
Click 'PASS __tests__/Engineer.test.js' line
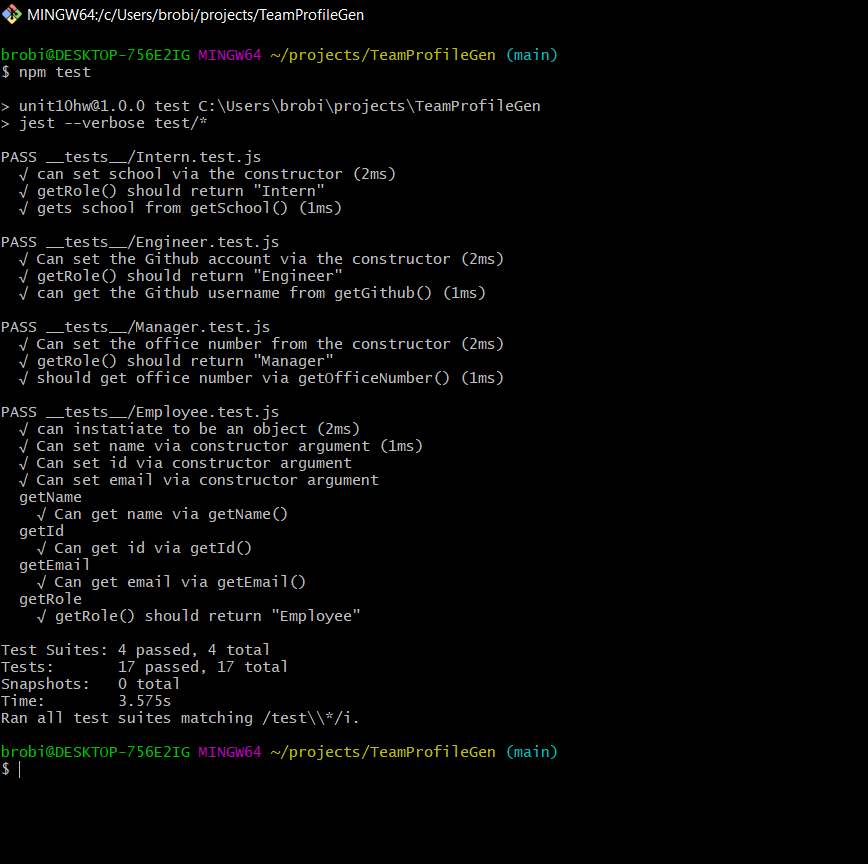pyautogui.click(x=140, y=242)
